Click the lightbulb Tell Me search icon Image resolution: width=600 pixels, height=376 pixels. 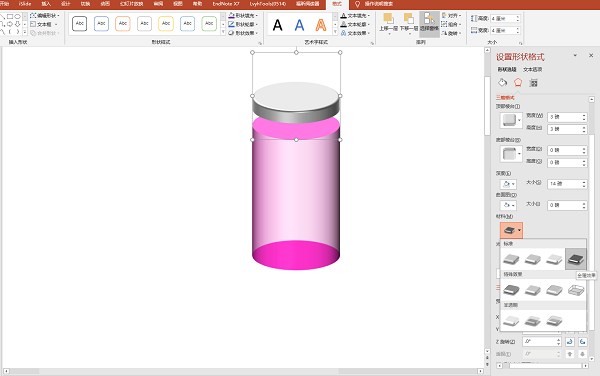[x=357, y=4]
